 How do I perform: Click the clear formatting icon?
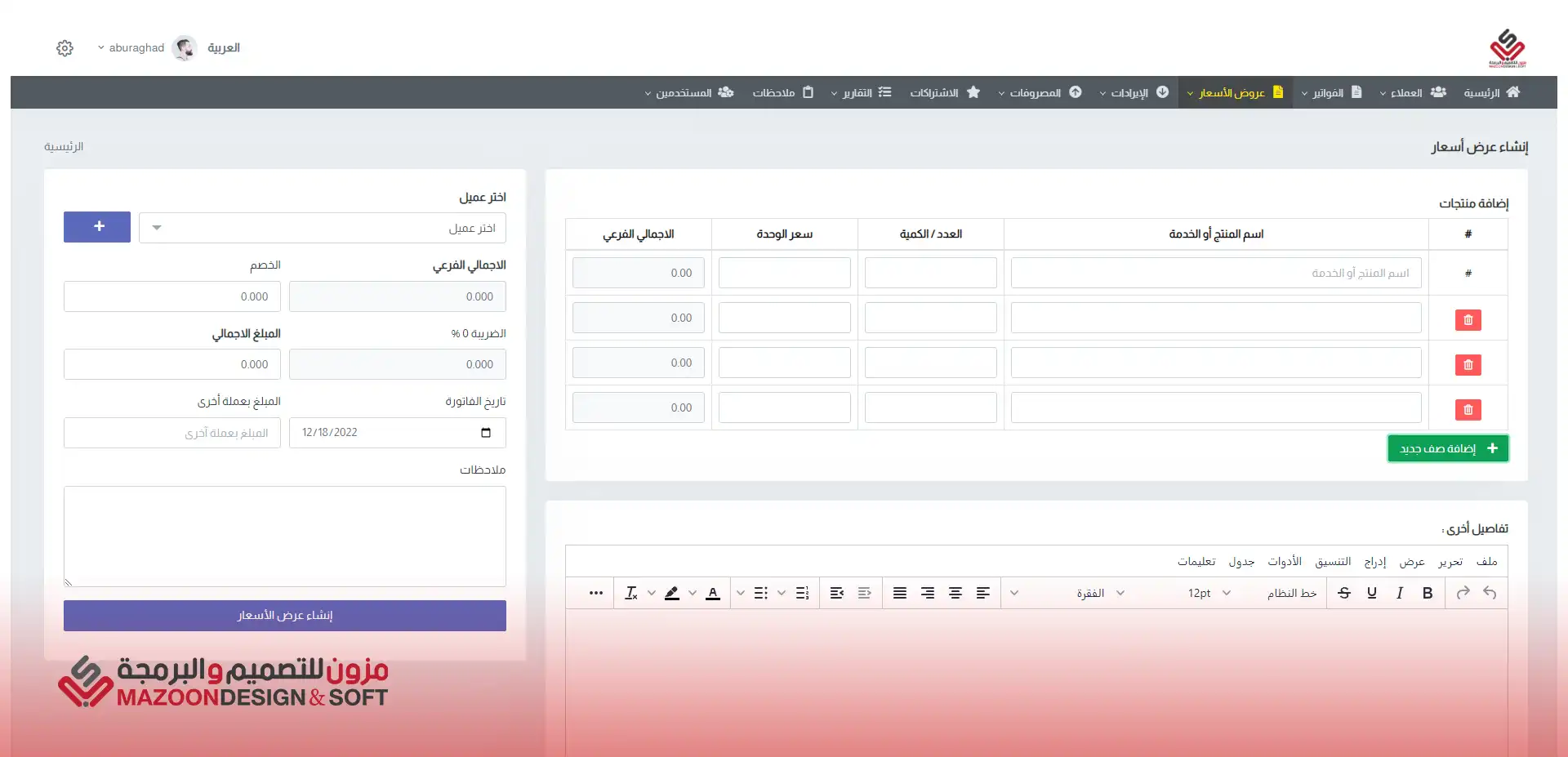(630, 593)
